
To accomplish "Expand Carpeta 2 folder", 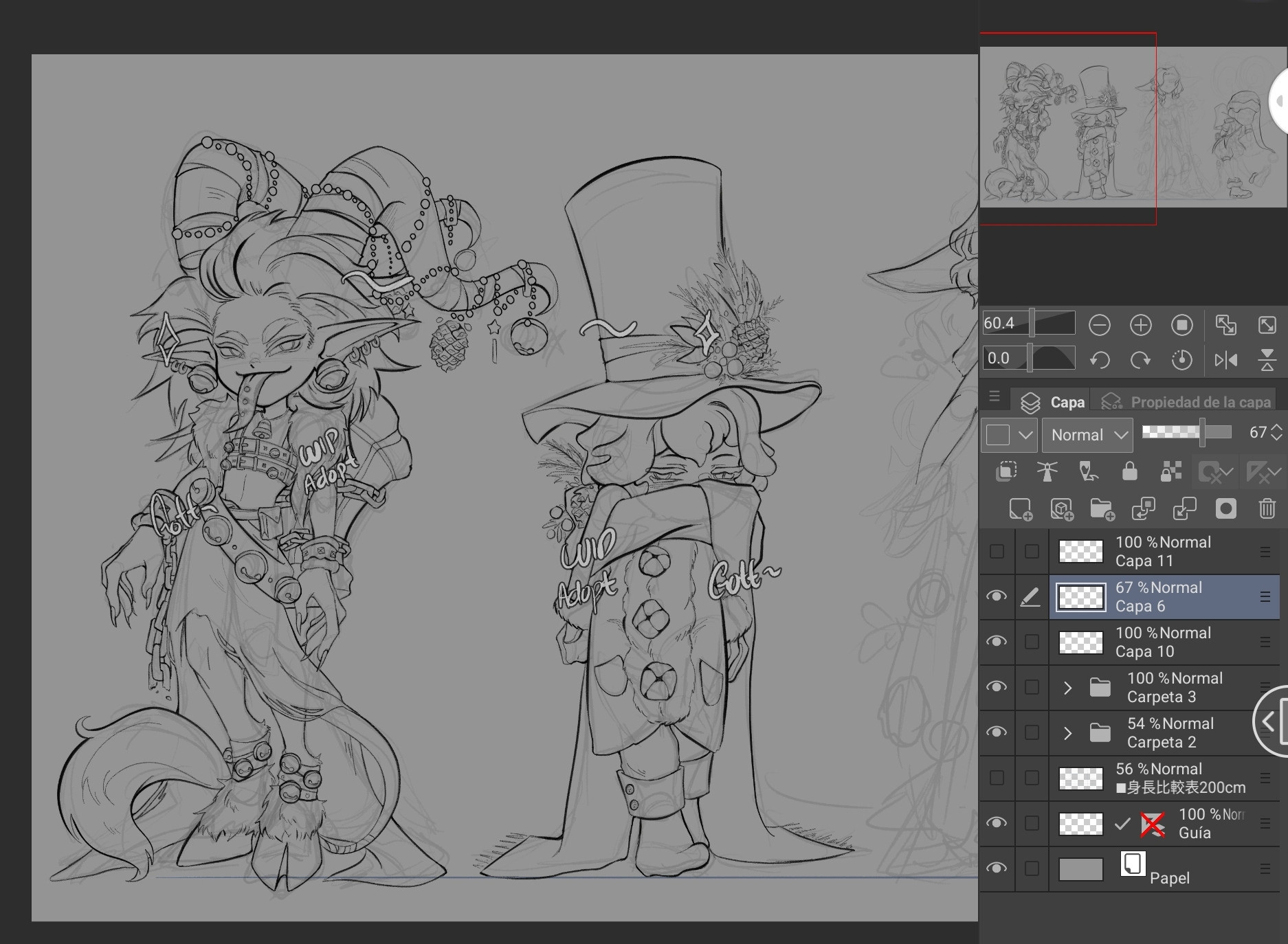I will coord(1067,733).
